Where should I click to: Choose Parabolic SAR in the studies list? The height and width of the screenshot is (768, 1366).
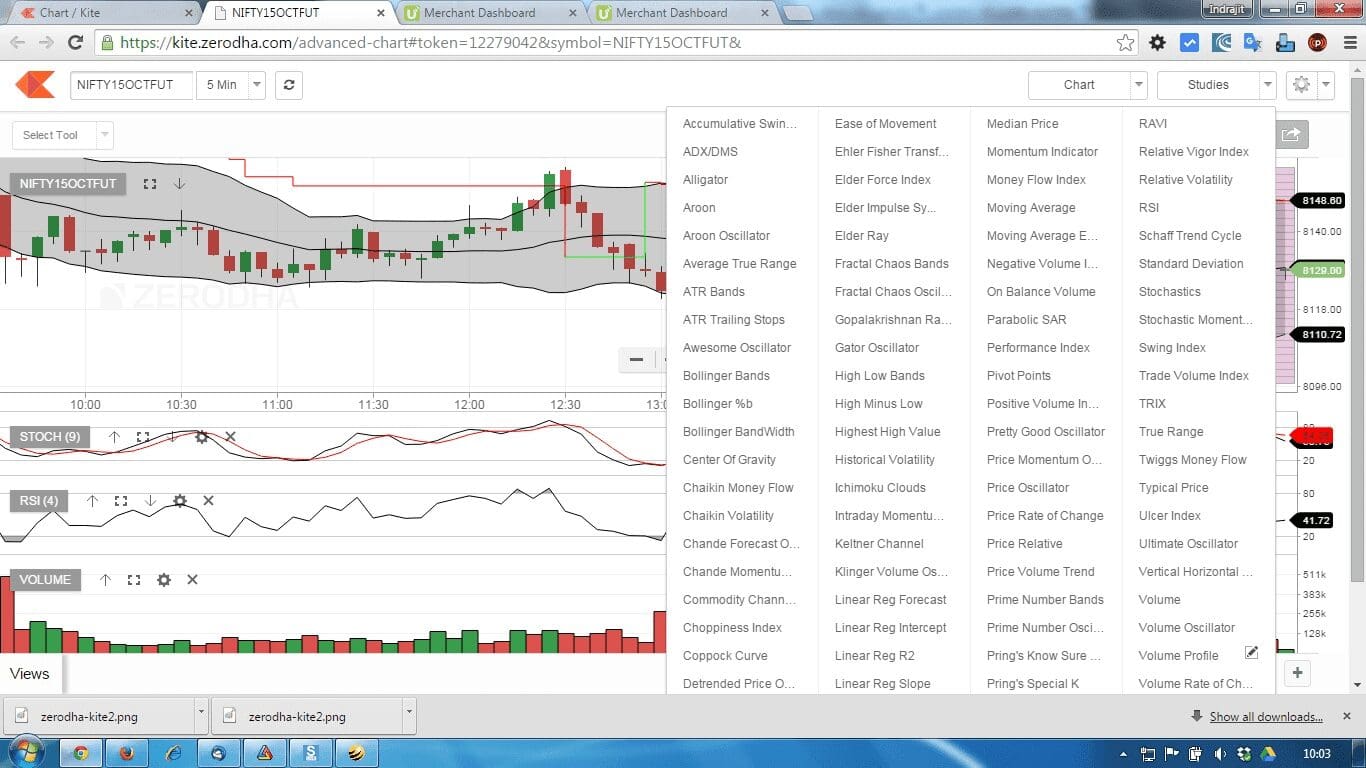(x=1026, y=320)
